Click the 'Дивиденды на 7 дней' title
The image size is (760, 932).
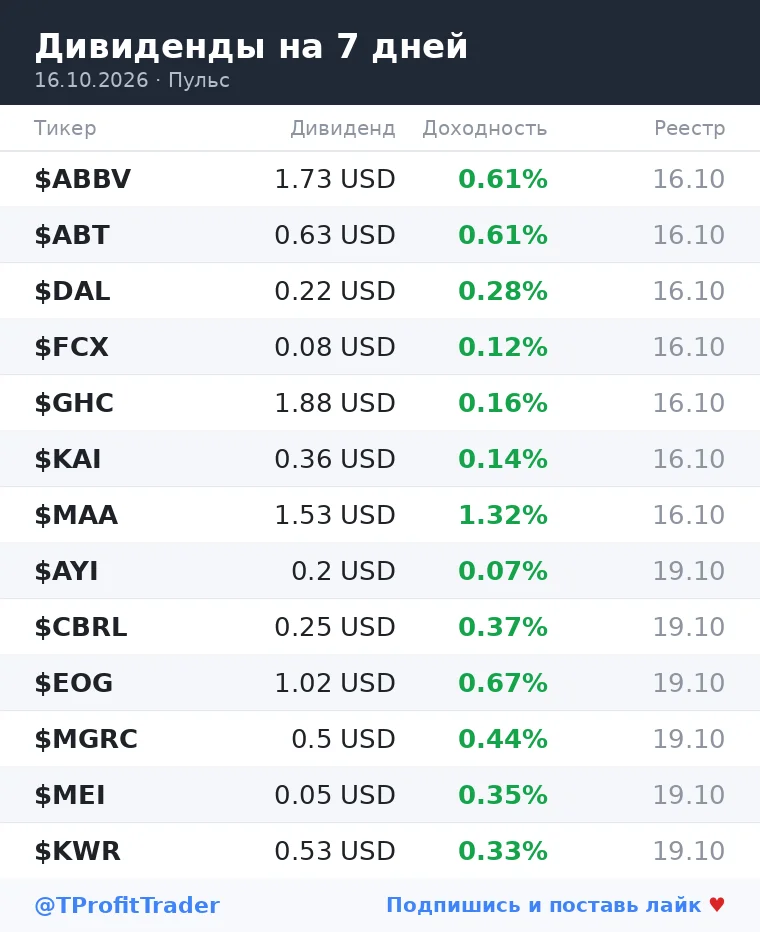[251, 46]
